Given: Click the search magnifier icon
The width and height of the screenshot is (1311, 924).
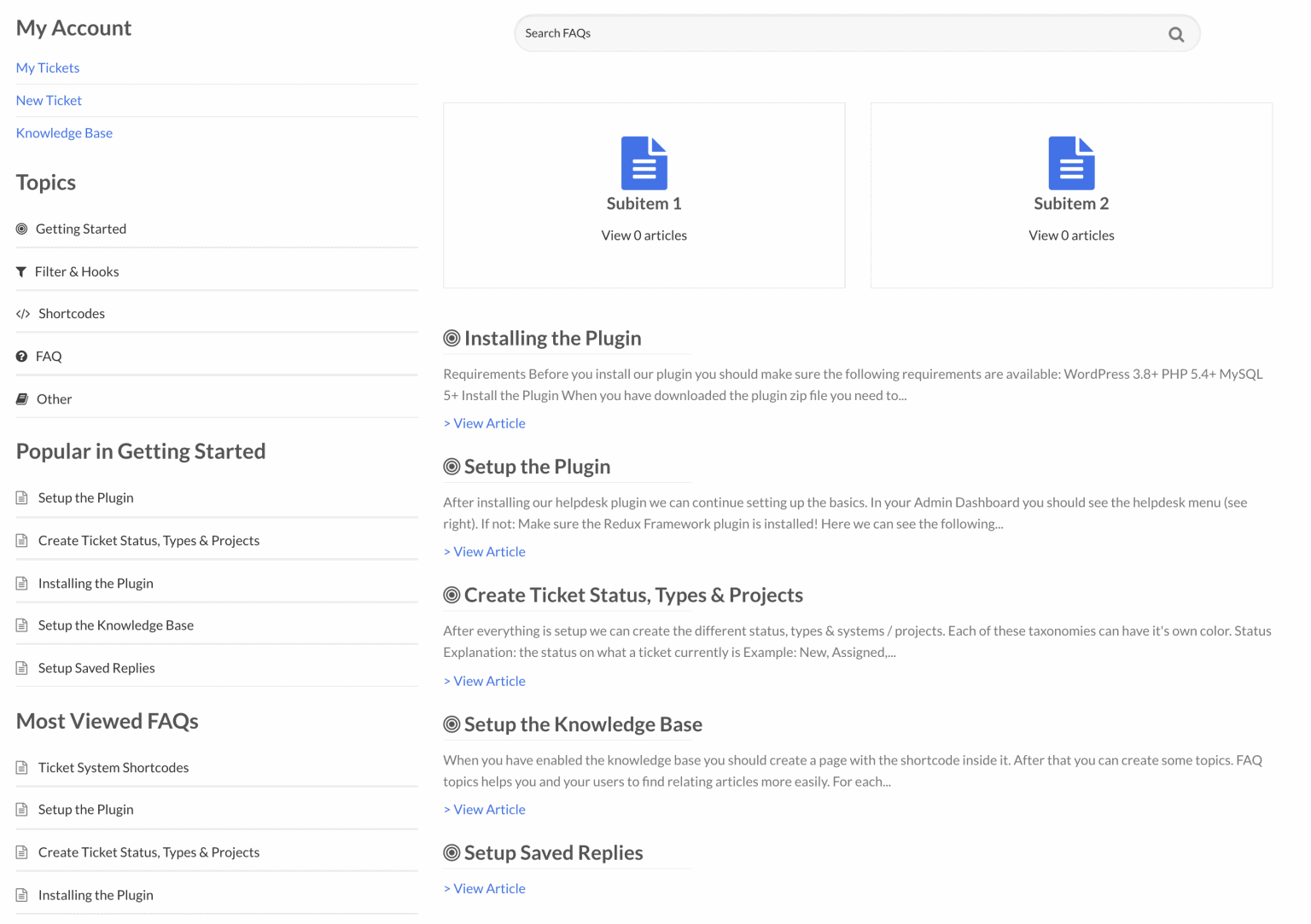Looking at the screenshot, I should (x=1175, y=34).
